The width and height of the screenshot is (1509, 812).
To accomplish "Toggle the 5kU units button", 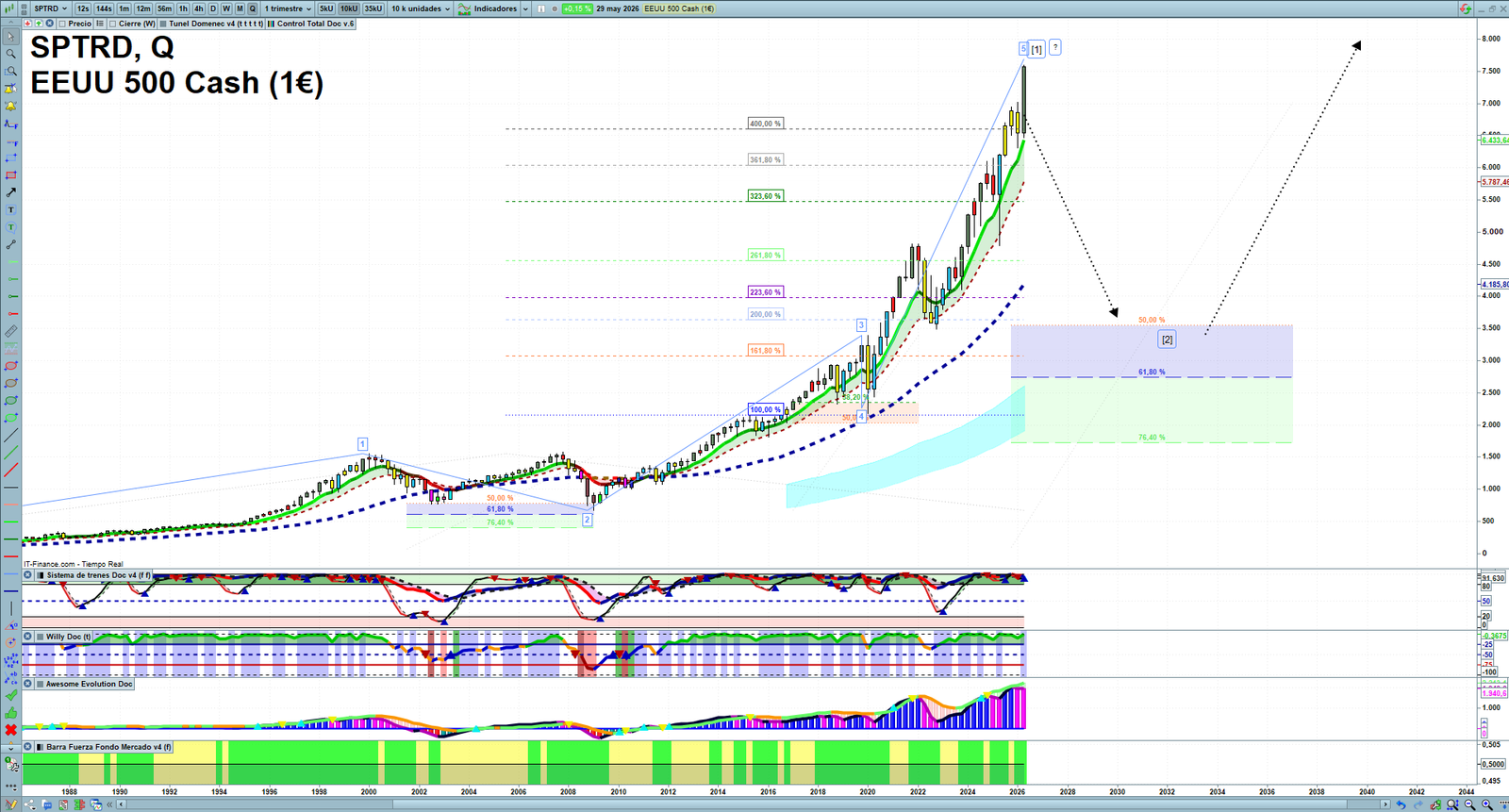I will coord(326,8).
